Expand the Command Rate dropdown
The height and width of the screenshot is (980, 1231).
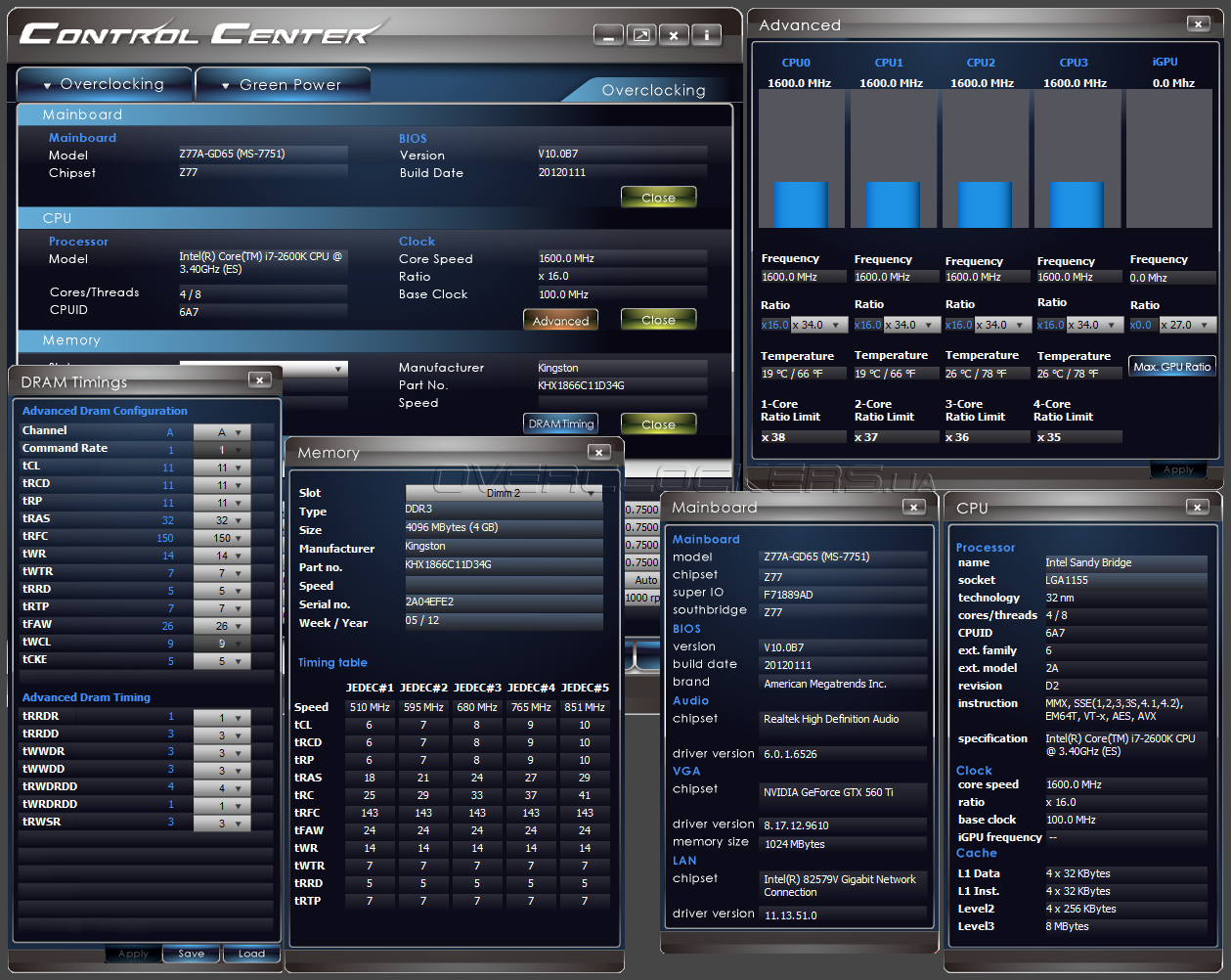coord(222,450)
